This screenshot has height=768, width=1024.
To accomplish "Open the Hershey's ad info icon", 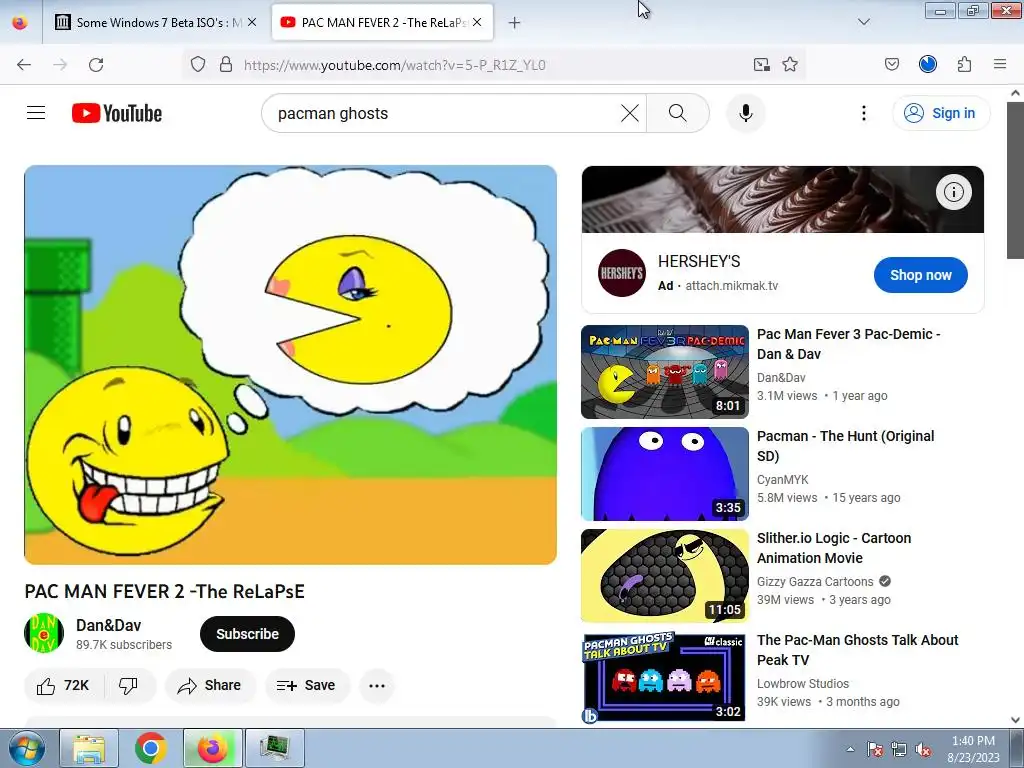I will [953, 192].
